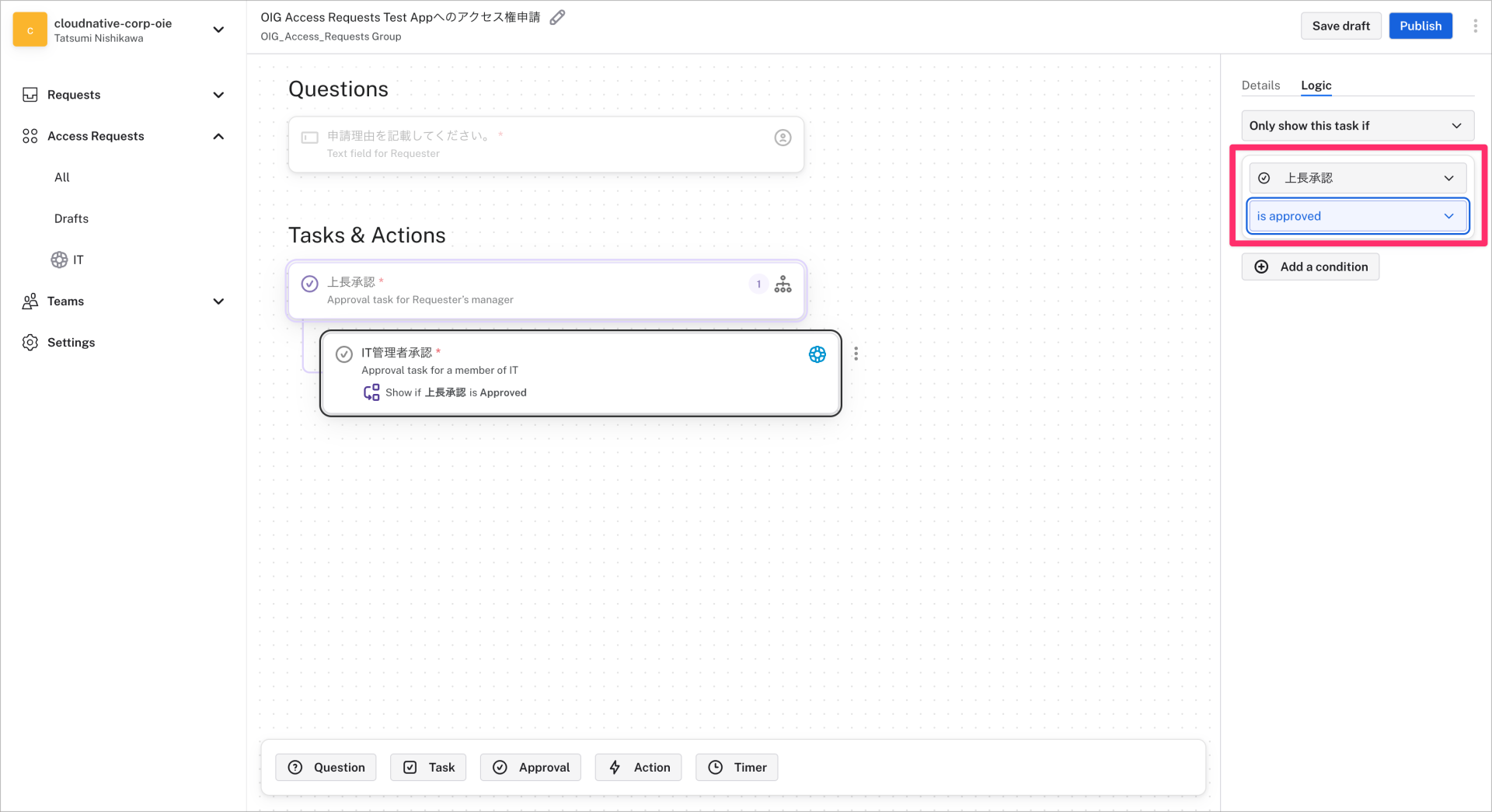Image resolution: width=1492 pixels, height=812 pixels.
Task: Click the org chart icon on 上長承認 task
Action: [x=783, y=284]
